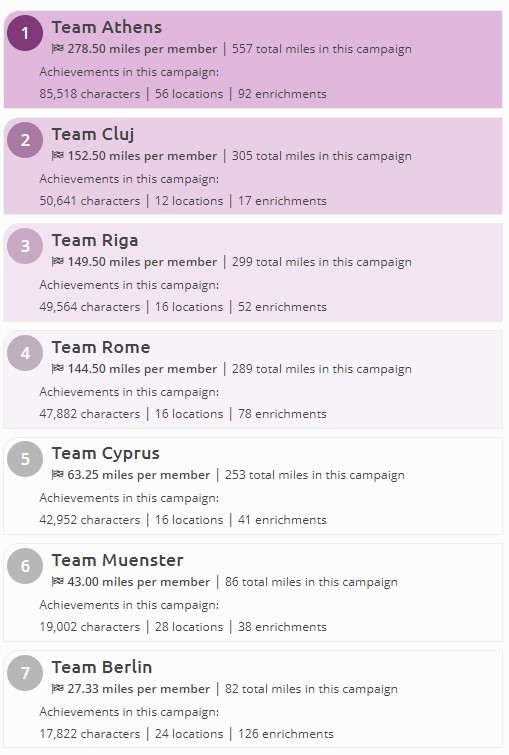Click the rank 3 circle badge
This screenshot has width=509, height=755.
pyautogui.click(x=25, y=246)
